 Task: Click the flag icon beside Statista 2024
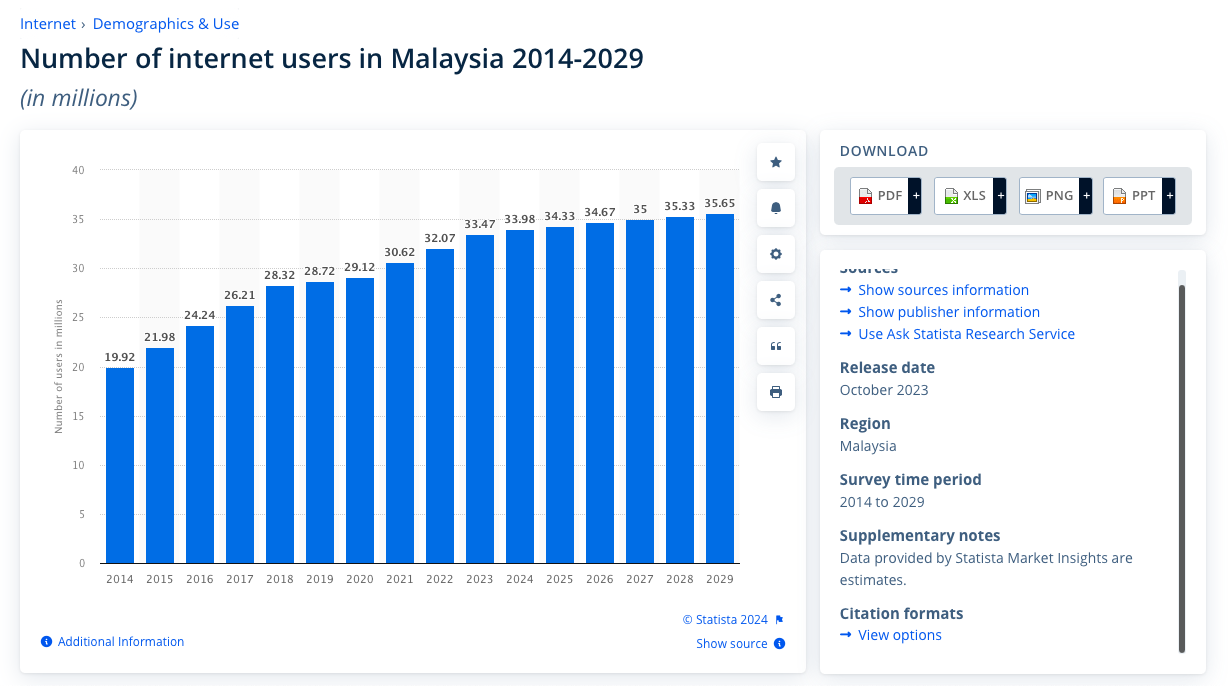tap(780, 619)
